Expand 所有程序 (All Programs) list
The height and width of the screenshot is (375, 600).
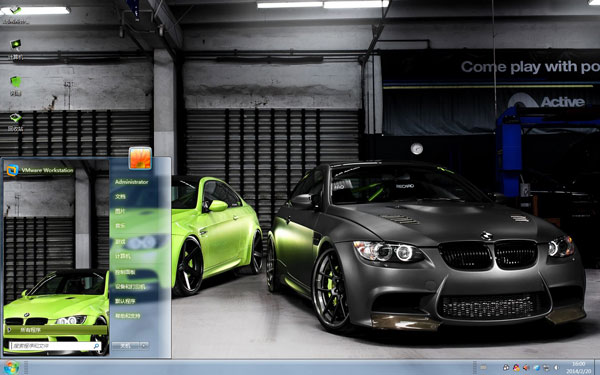[x=56, y=330]
